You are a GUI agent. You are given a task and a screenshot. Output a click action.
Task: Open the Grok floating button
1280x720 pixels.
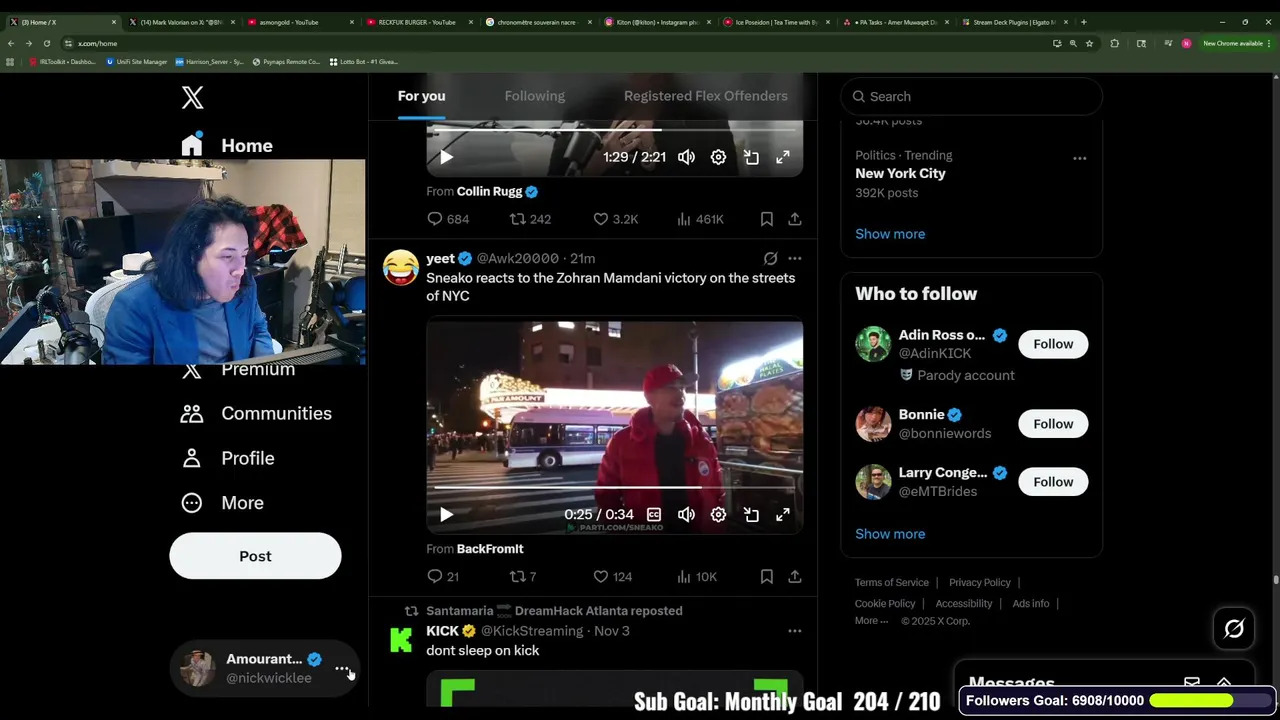coord(1234,629)
